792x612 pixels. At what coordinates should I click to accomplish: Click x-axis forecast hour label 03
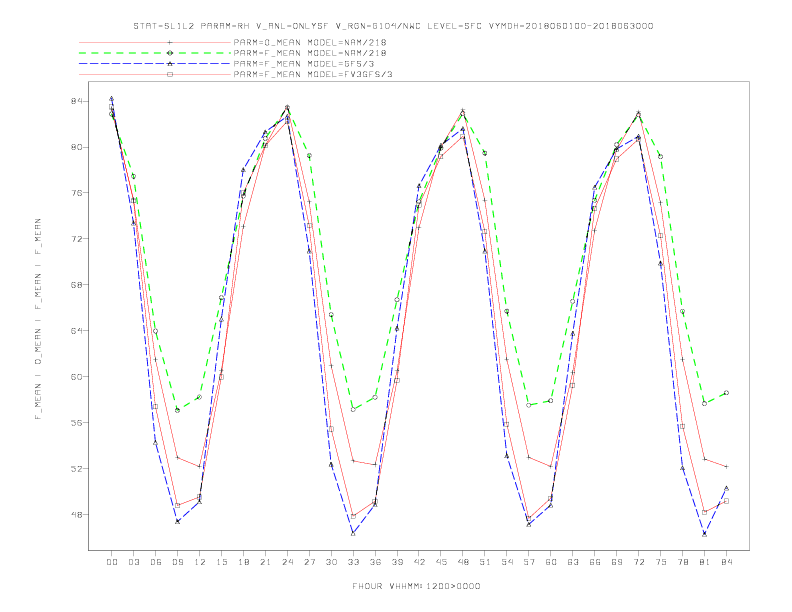pyautogui.click(x=133, y=562)
